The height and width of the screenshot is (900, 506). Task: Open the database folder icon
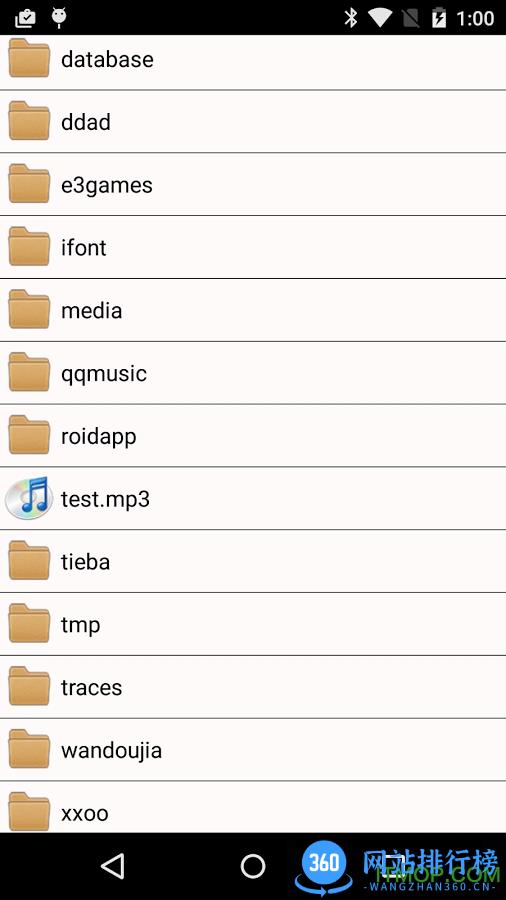[29, 58]
